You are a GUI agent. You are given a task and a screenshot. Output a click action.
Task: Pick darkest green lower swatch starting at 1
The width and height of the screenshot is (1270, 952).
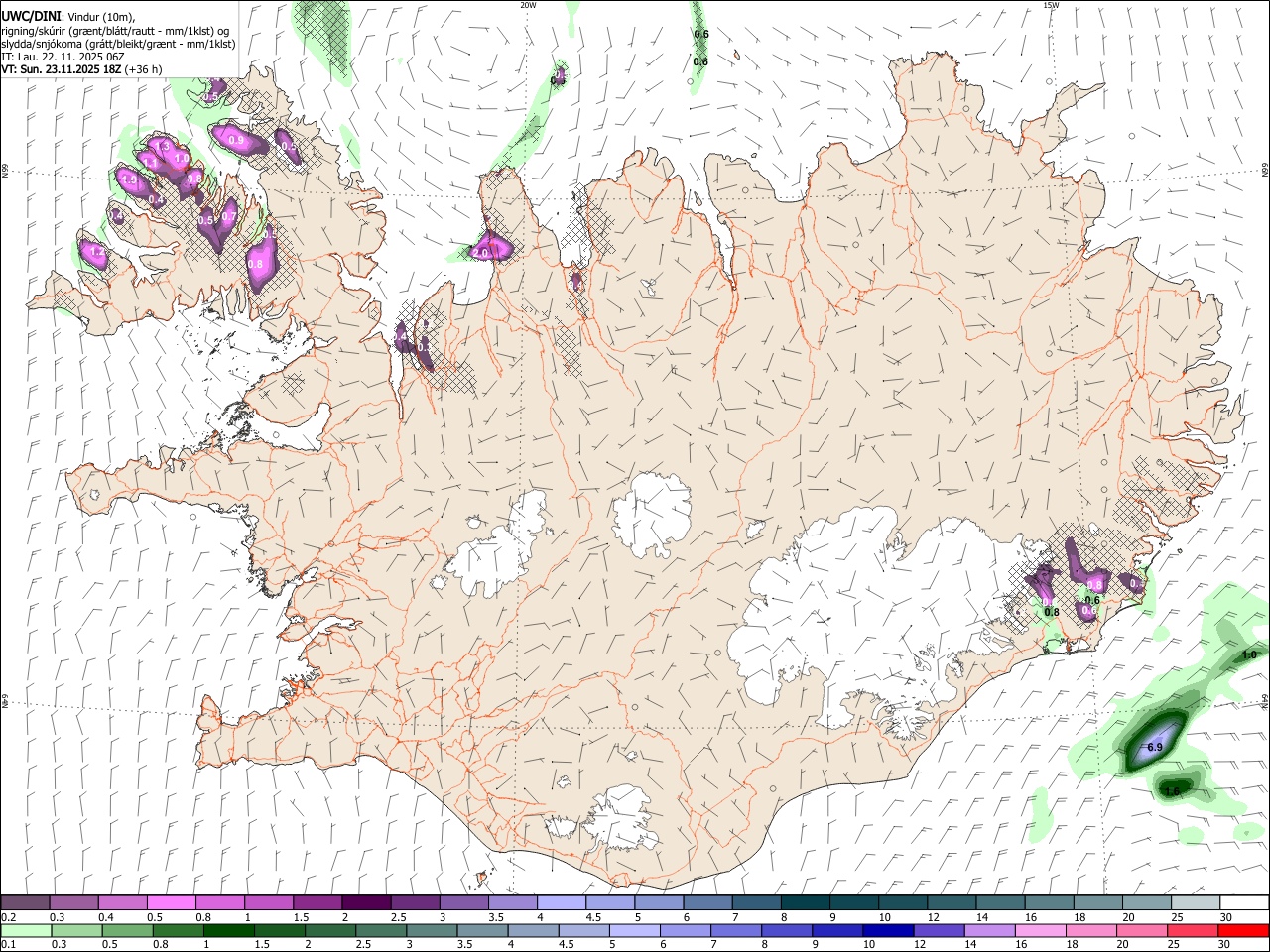pos(228,931)
